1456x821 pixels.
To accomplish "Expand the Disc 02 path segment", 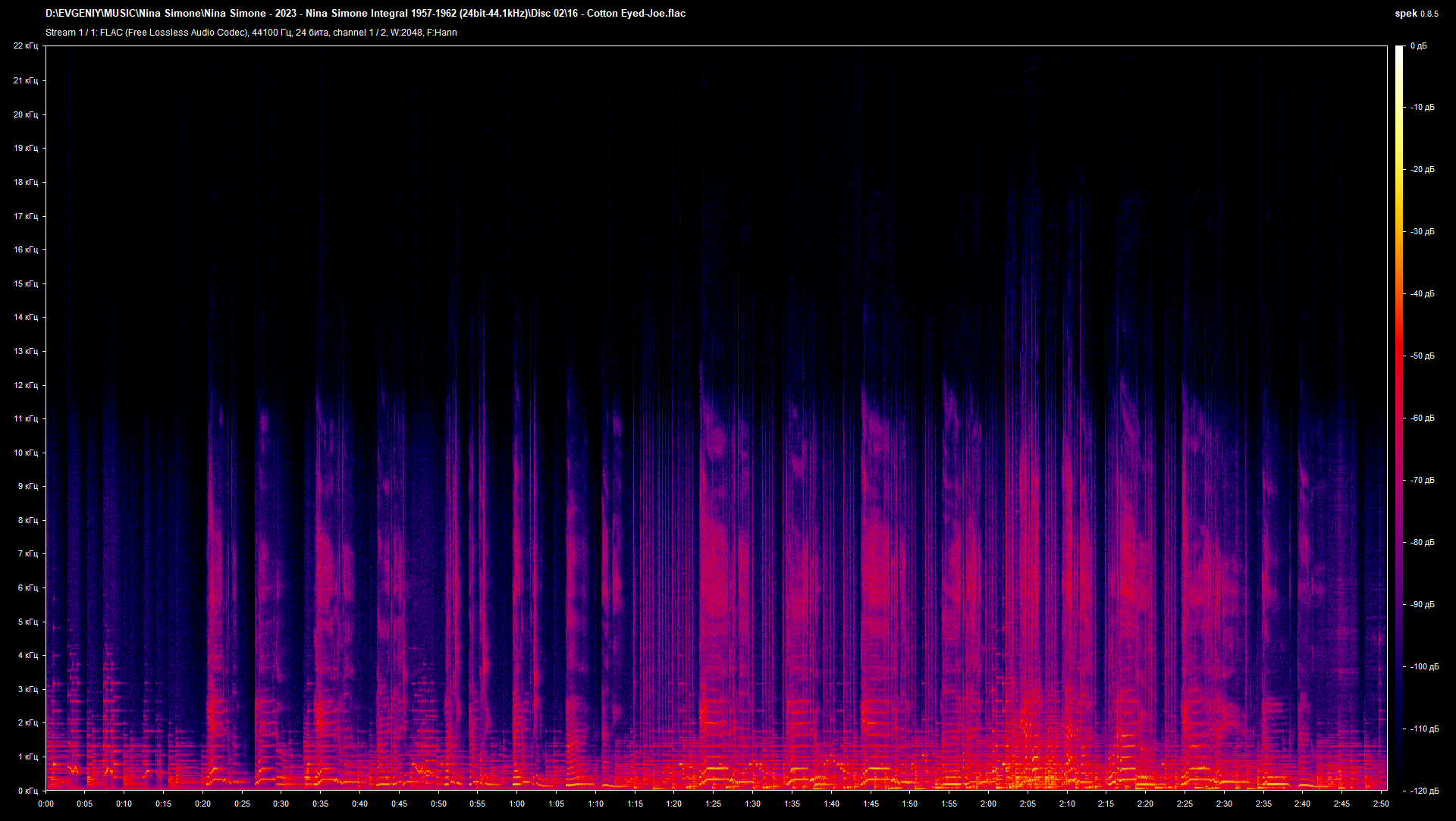I will pos(544,13).
